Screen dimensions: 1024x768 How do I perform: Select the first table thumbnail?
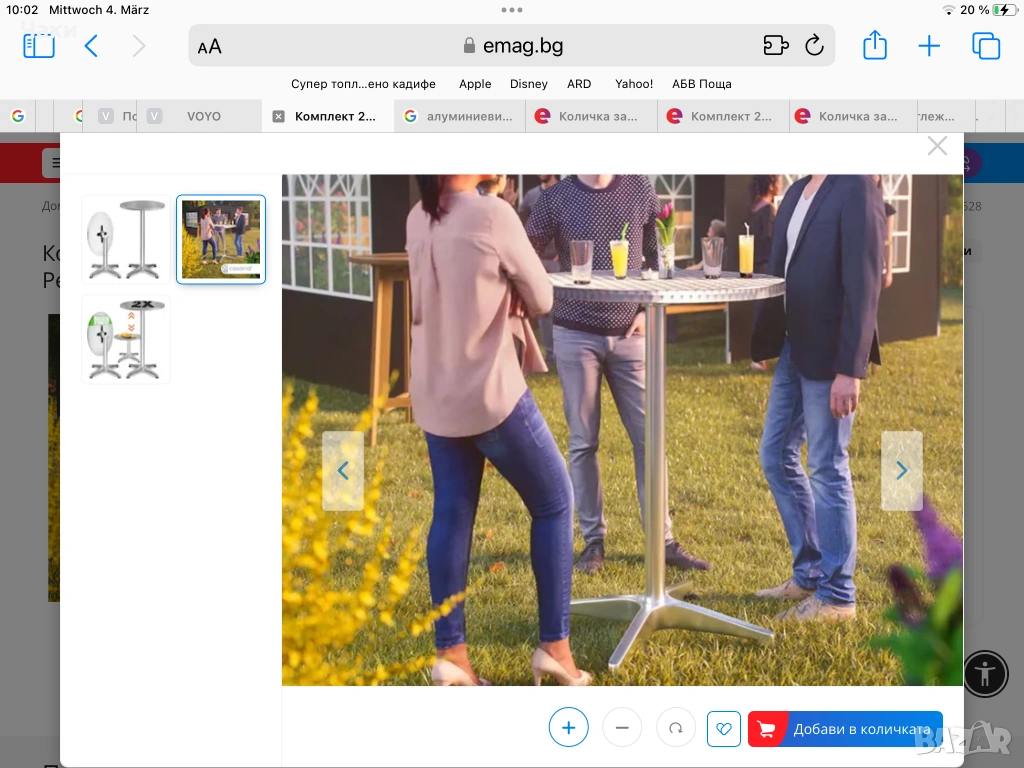pyautogui.click(x=126, y=240)
